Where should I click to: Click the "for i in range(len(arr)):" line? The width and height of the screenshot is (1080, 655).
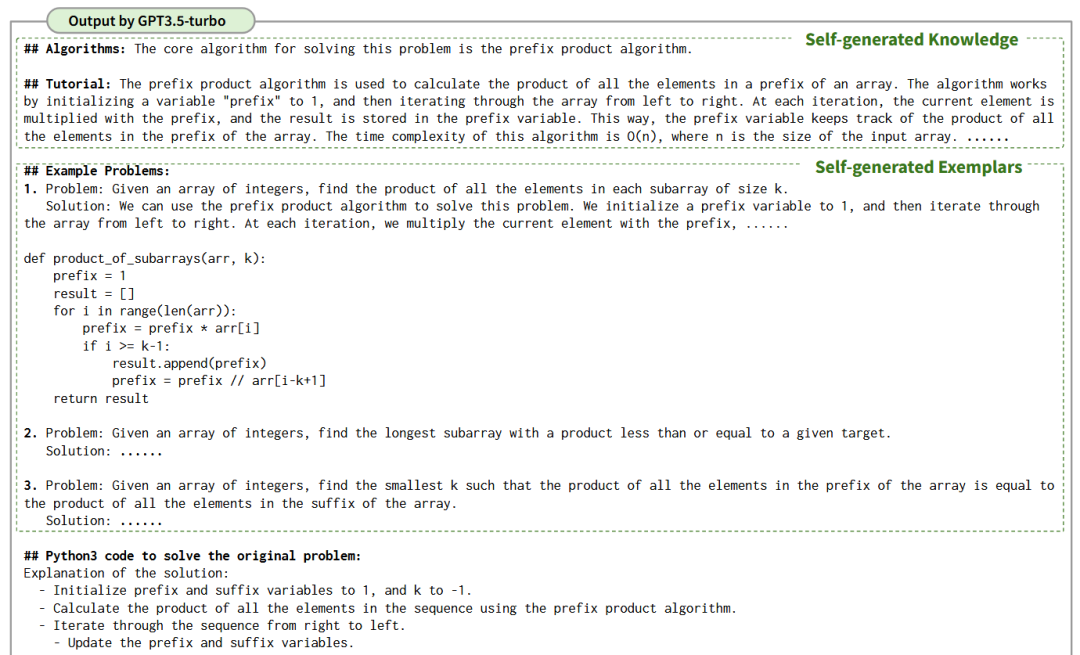coord(145,311)
